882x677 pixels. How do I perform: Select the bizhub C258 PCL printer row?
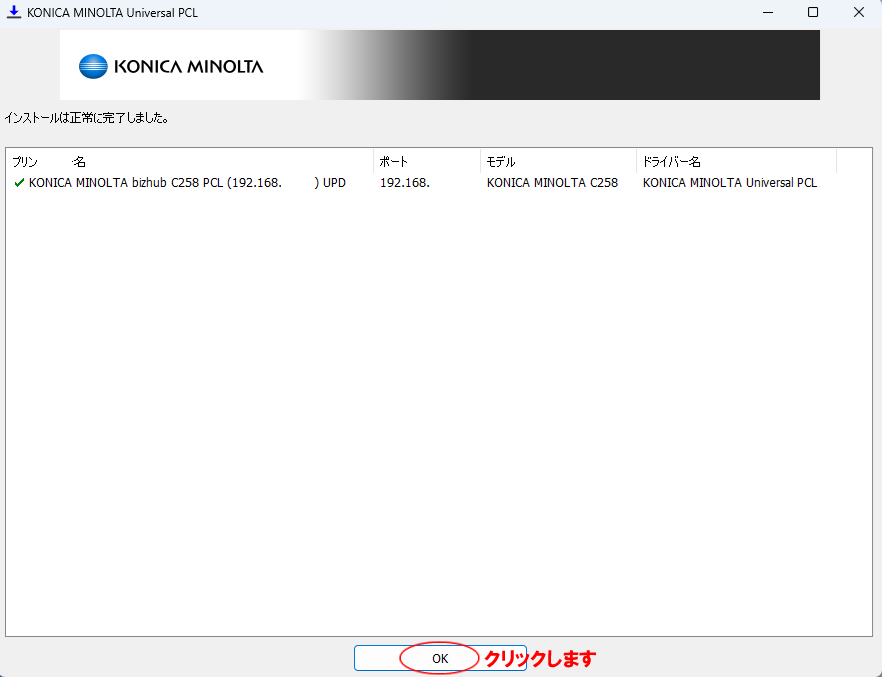click(x=421, y=183)
